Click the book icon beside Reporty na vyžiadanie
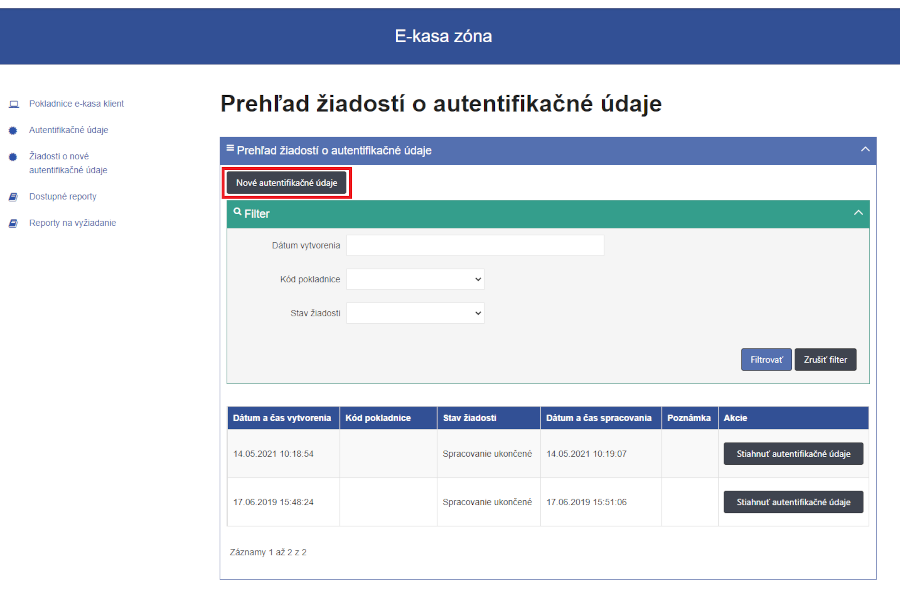Image resolution: width=900 pixels, height=608 pixels. [13, 223]
